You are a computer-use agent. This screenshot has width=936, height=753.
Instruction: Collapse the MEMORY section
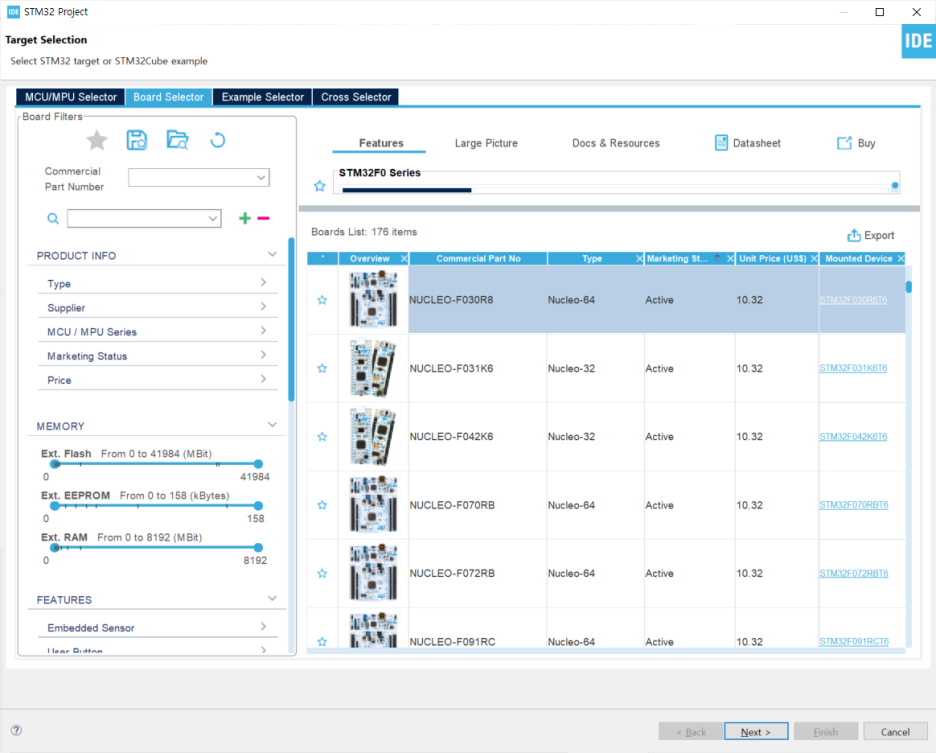pos(272,425)
